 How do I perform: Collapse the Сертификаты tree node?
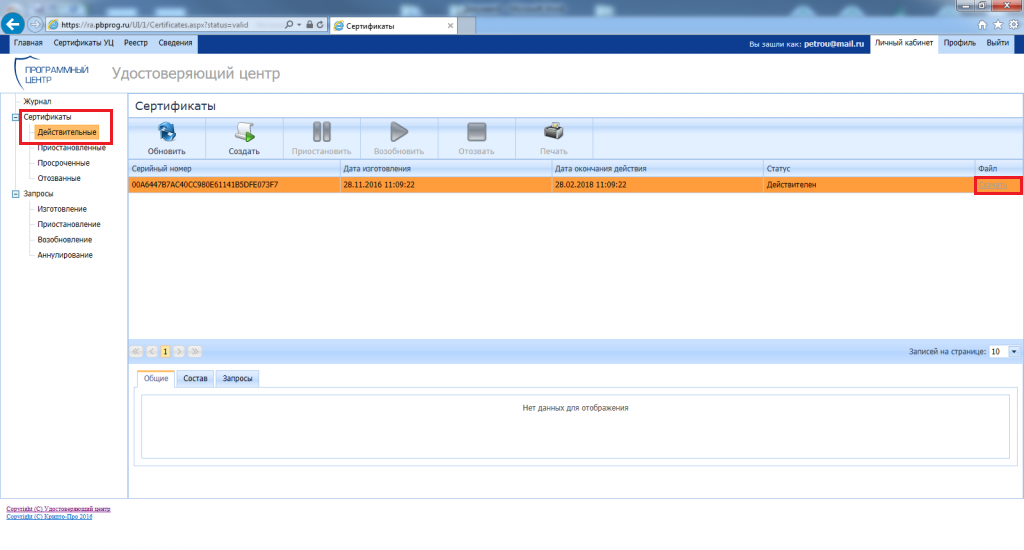pos(15,117)
